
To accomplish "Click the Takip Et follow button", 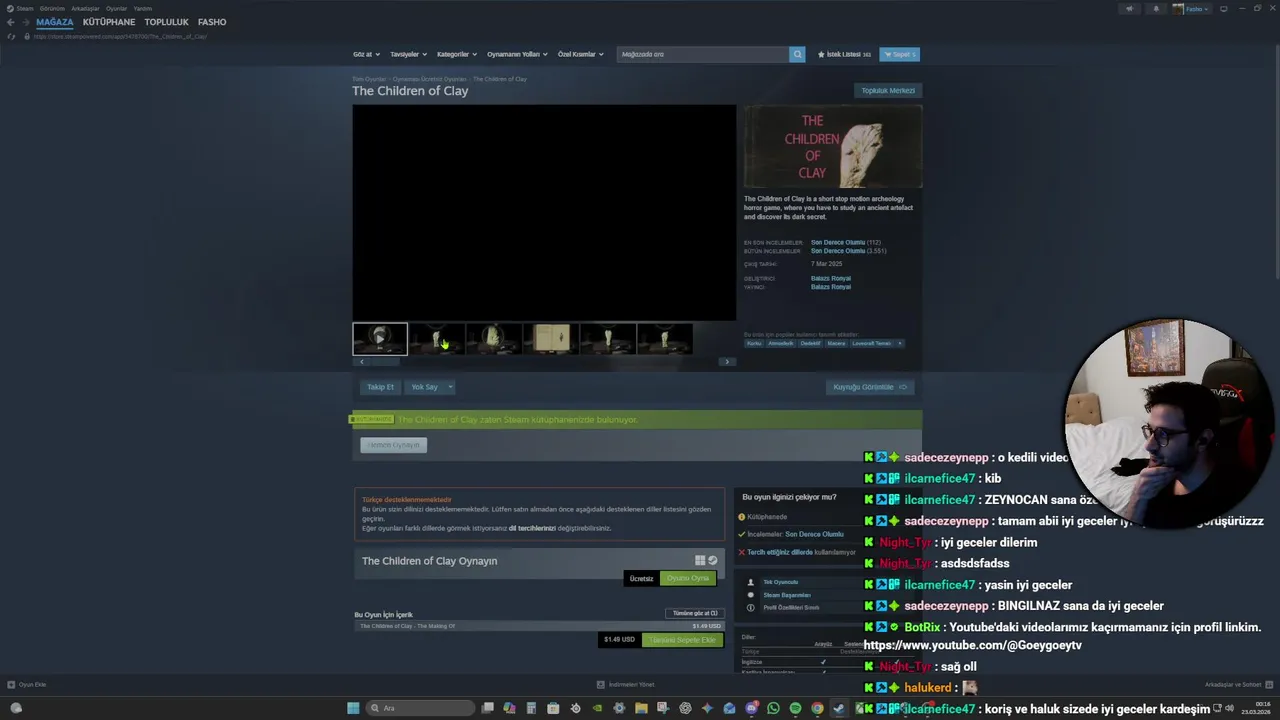I will coord(380,387).
